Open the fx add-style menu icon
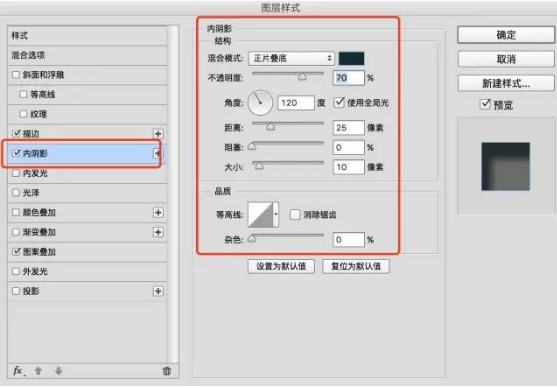The image size is (557, 388). tap(18, 371)
